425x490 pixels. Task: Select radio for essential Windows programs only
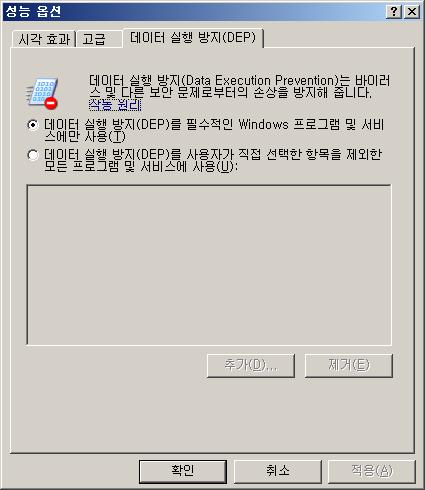(33, 125)
